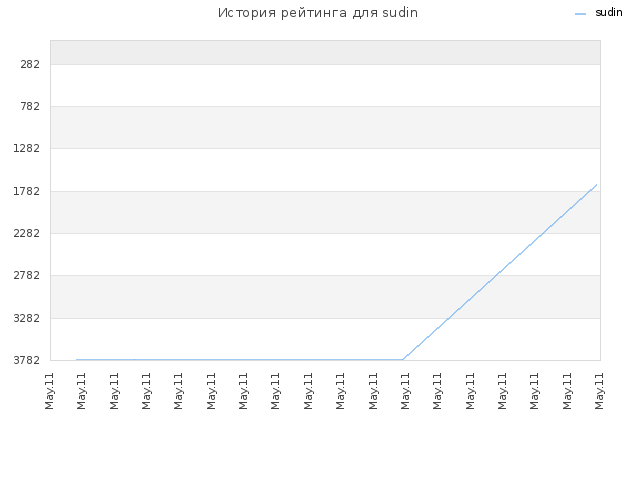Click the rating line crossing the 3282 gridline

[447, 318]
